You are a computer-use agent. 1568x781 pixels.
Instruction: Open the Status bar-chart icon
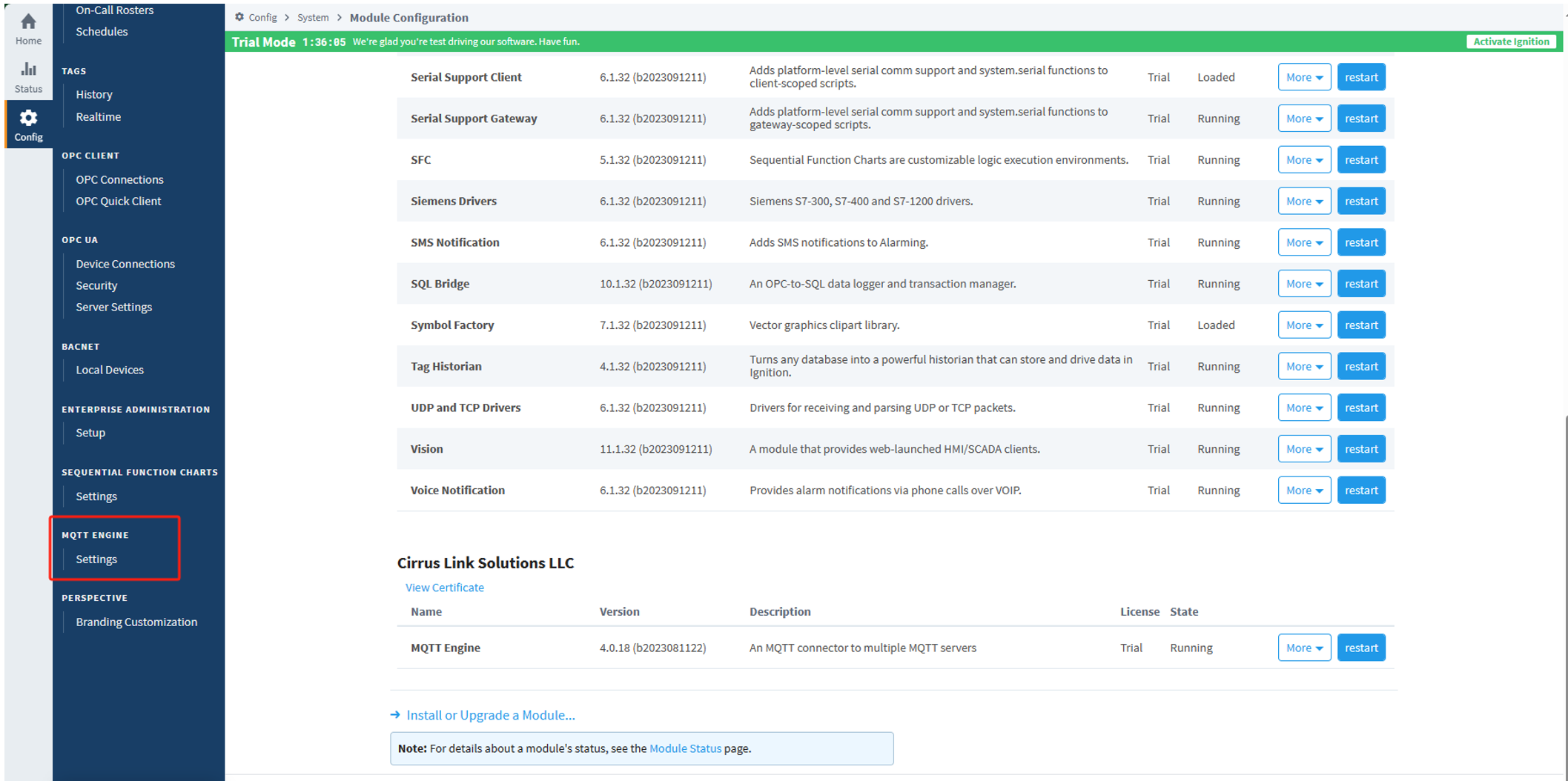coord(28,70)
